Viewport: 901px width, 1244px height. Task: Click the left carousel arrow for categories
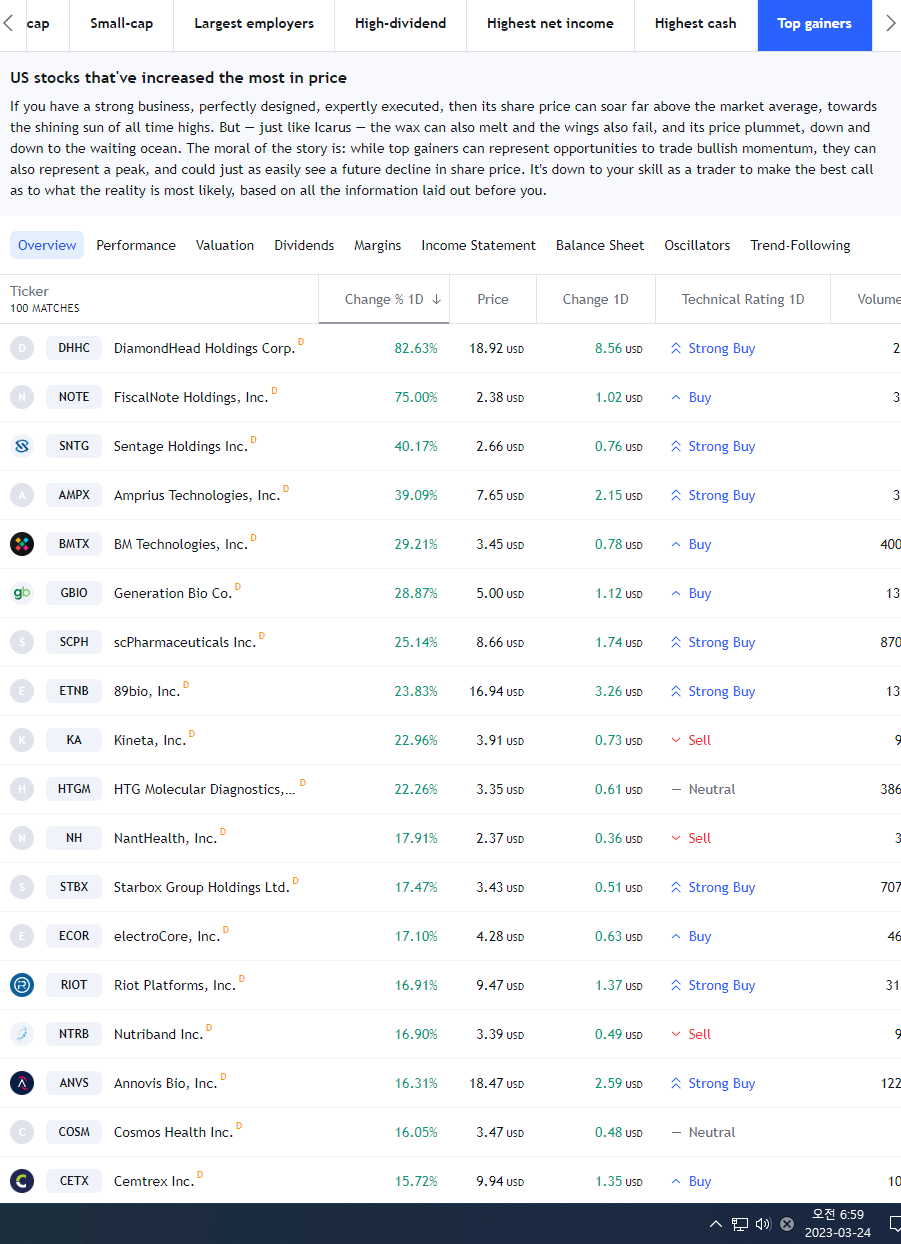click(9, 23)
